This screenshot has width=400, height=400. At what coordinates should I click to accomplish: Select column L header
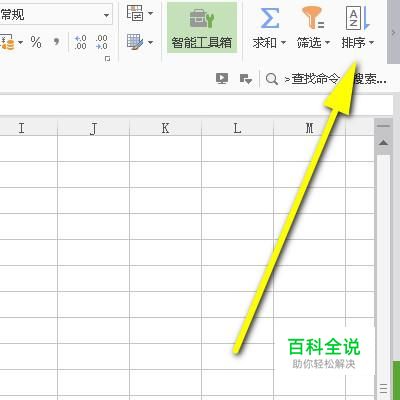(237, 128)
